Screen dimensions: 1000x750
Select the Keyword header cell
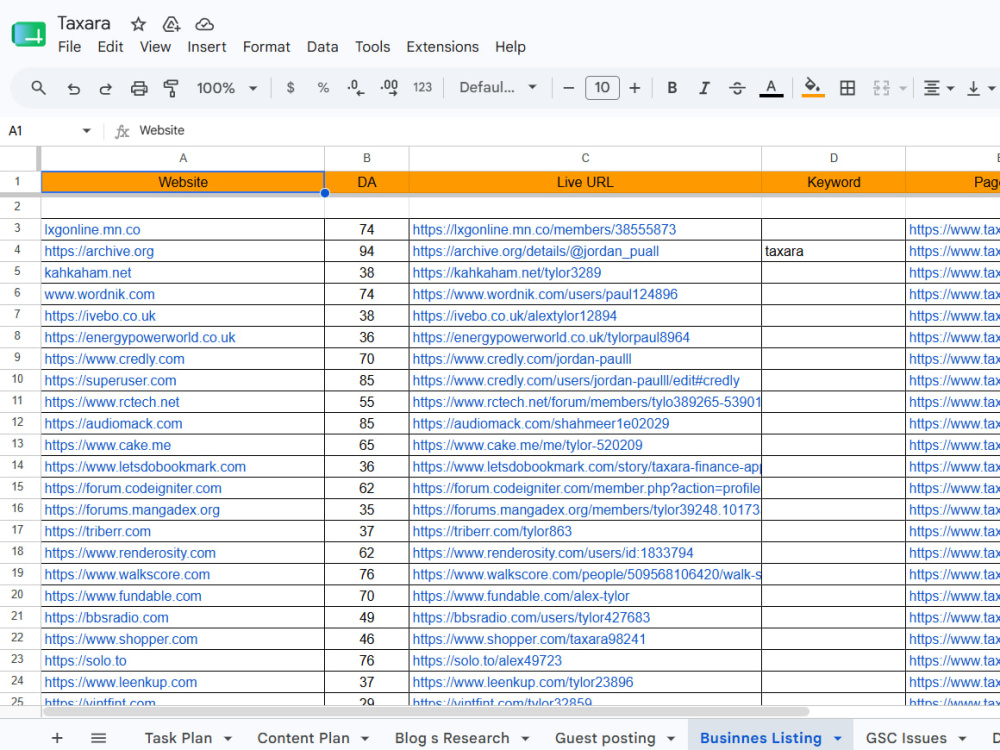pos(833,182)
